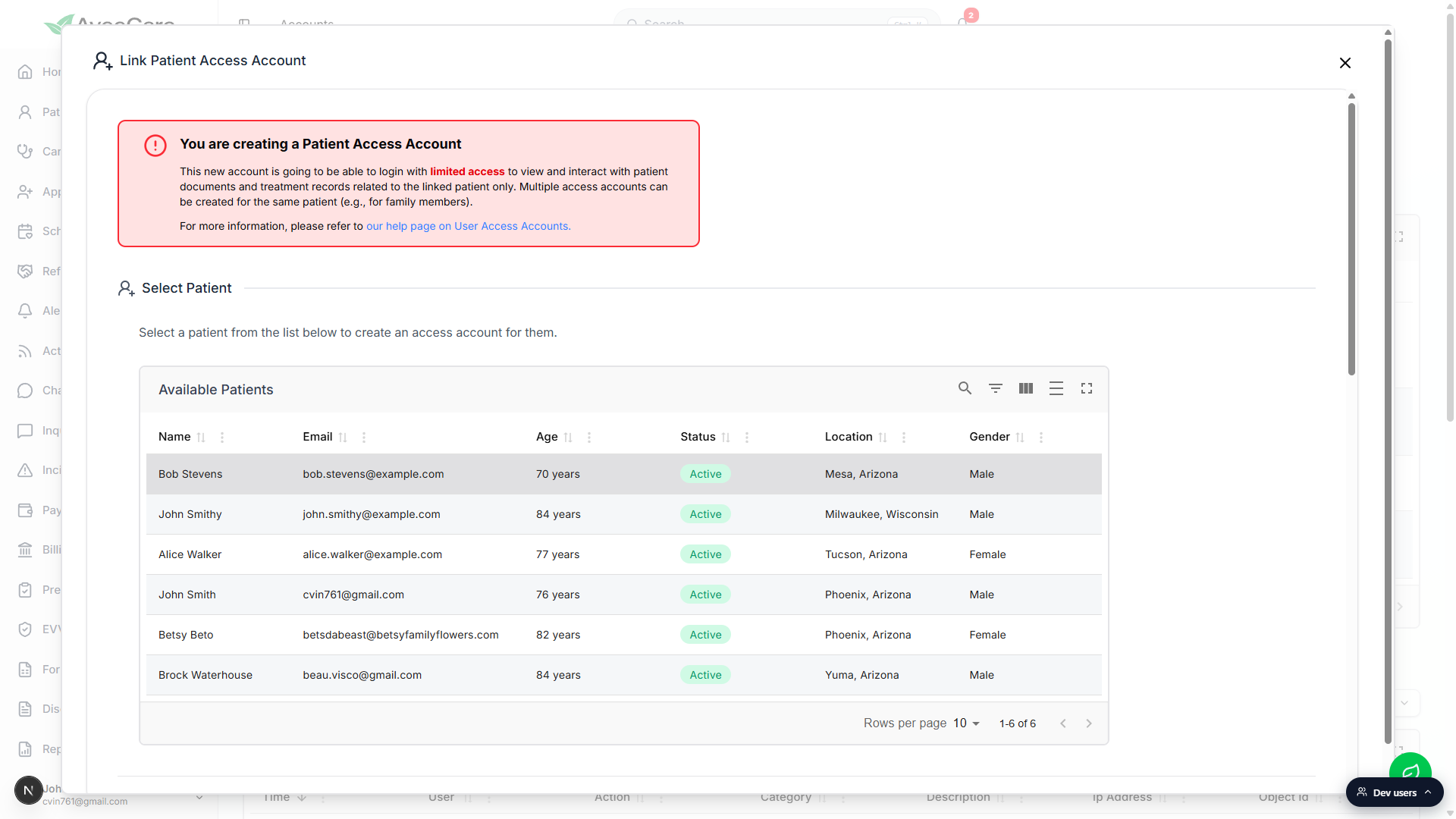
Task: Open Name column actions menu
Action: click(221, 438)
